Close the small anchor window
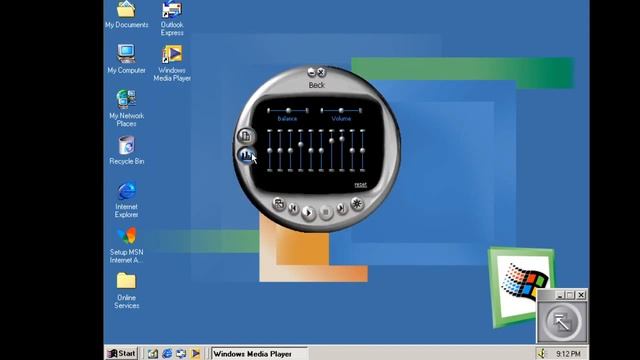This screenshot has width=640, height=360. point(581,295)
